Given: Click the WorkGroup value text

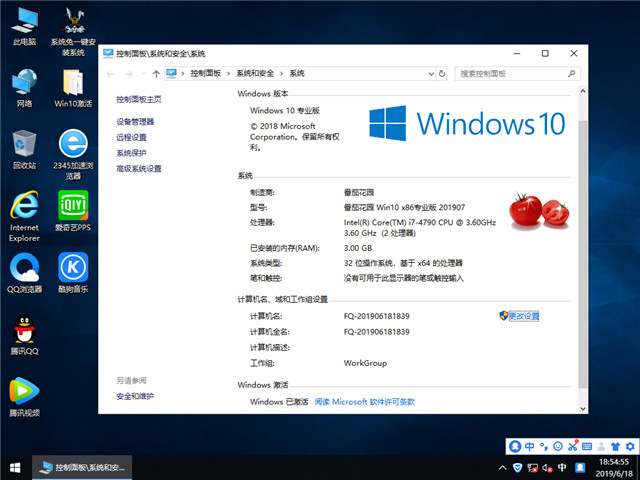Looking at the screenshot, I should point(365,363).
